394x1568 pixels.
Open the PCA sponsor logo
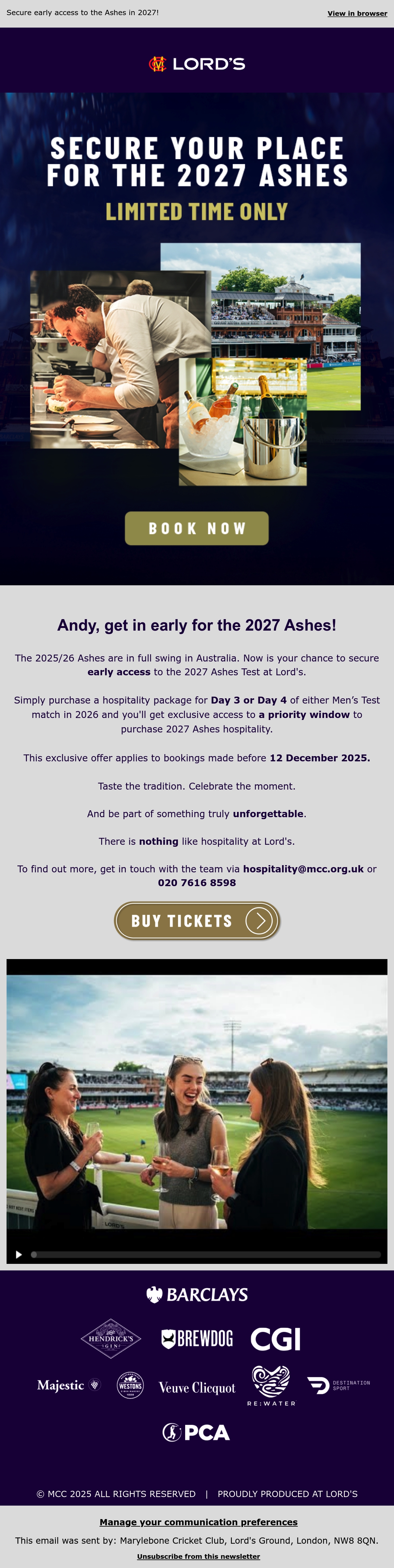[196, 1432]
